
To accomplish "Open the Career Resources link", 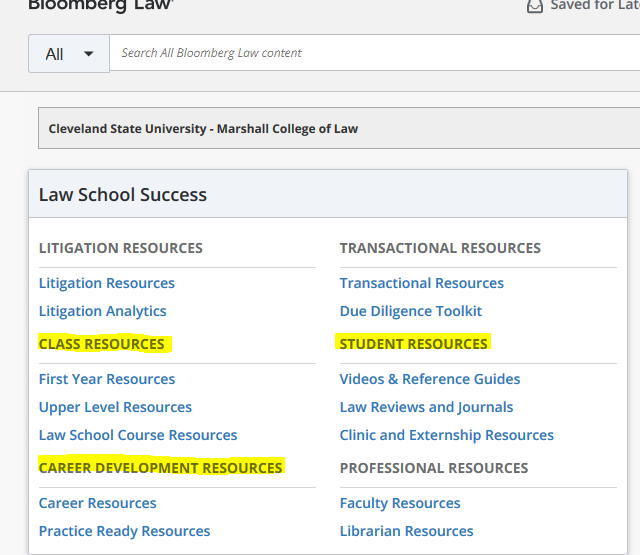I will tap(98, 503).
